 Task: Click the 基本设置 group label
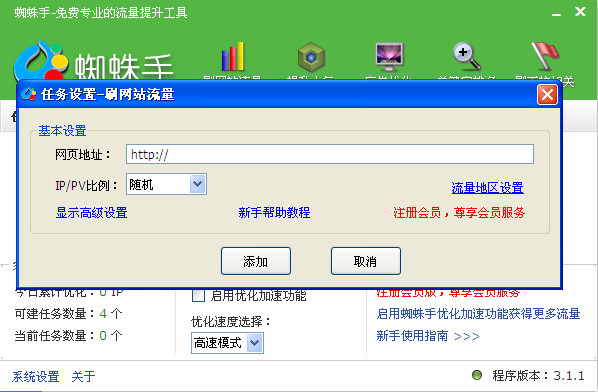pos(62,131)
